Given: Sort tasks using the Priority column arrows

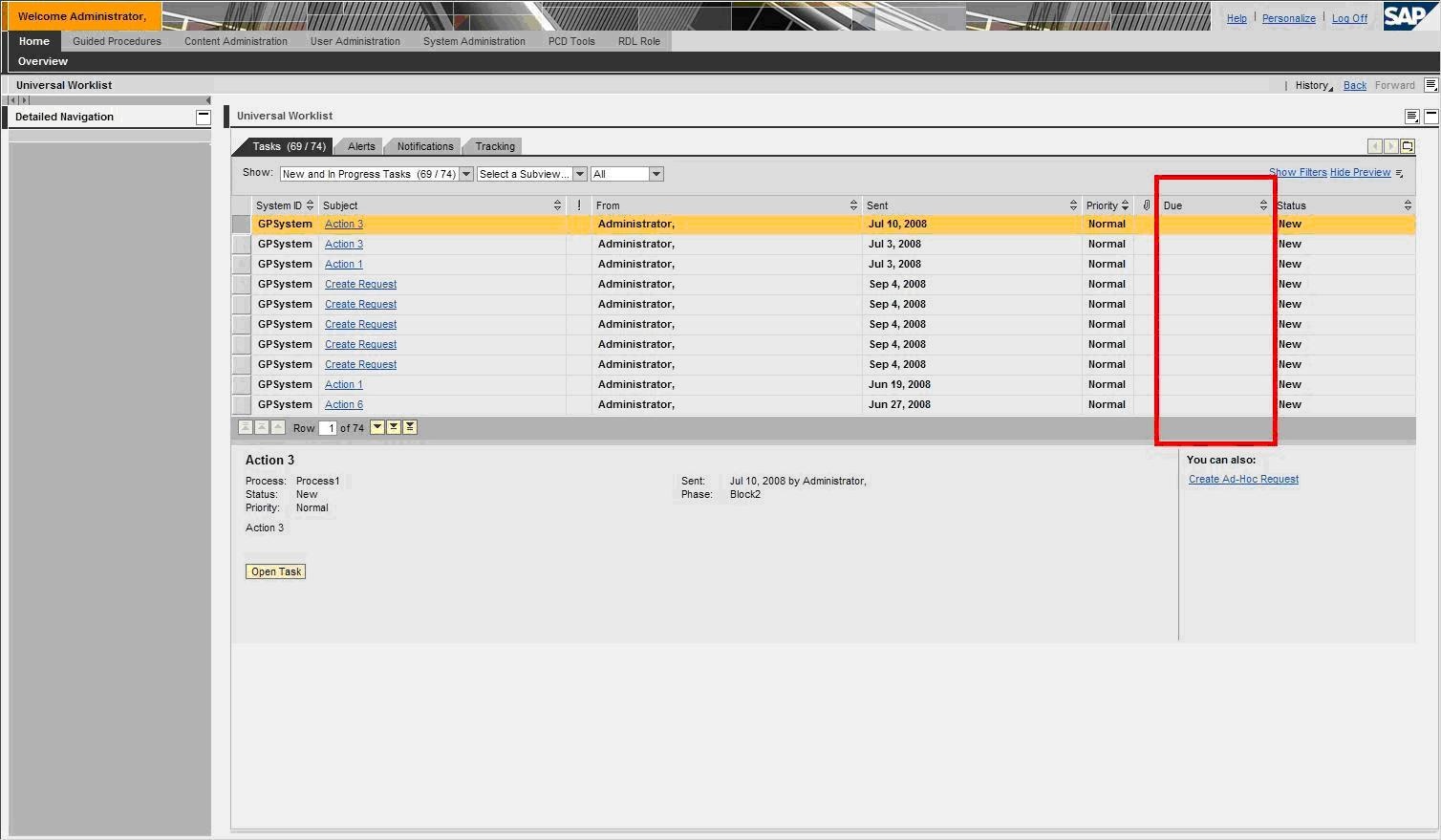Looking at the screenshot, I should [x=1125, y=205].
